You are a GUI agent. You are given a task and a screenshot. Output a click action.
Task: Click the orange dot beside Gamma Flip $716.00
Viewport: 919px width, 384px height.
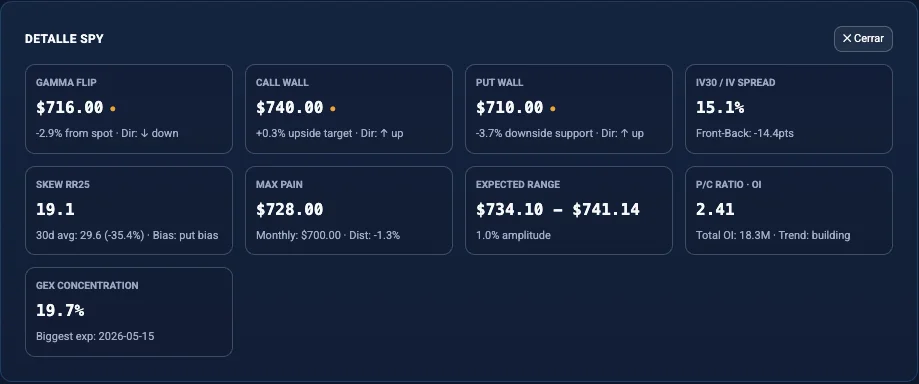pos(113,108)
